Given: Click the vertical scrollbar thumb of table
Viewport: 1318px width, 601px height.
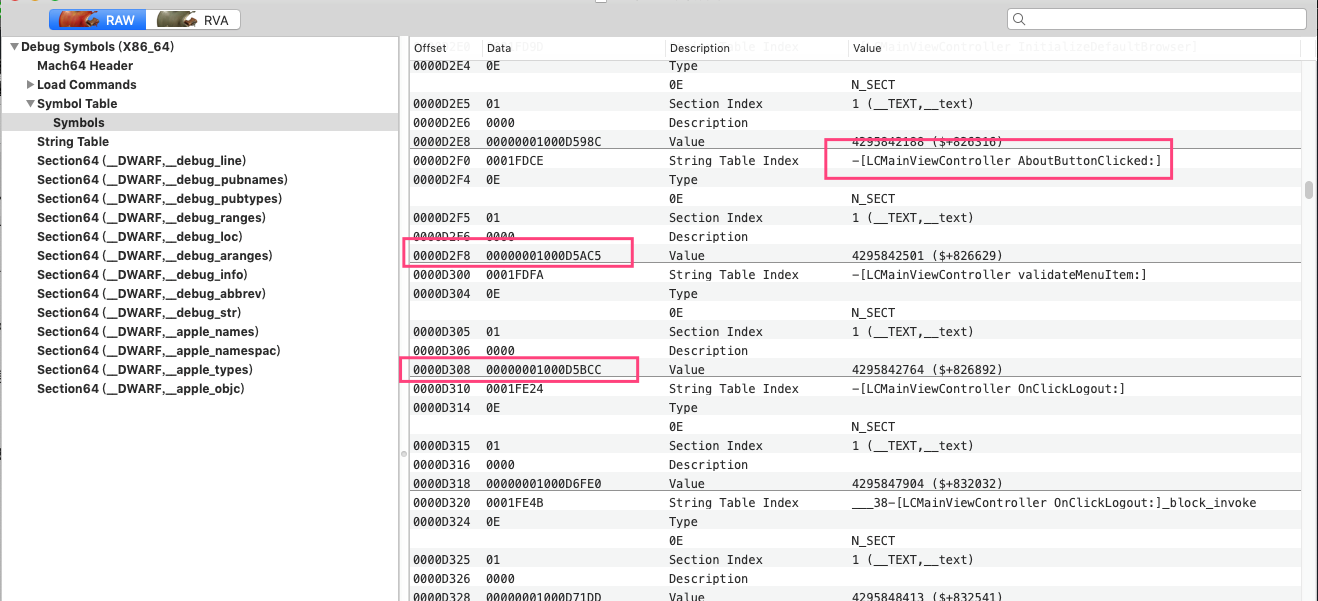Looking at the screenshot, I should (1308, 190).
